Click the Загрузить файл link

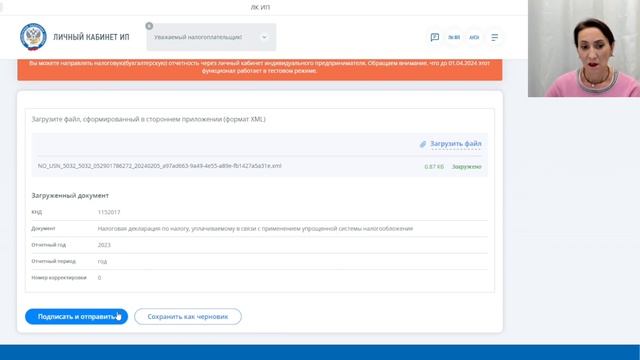pos(456,144)
